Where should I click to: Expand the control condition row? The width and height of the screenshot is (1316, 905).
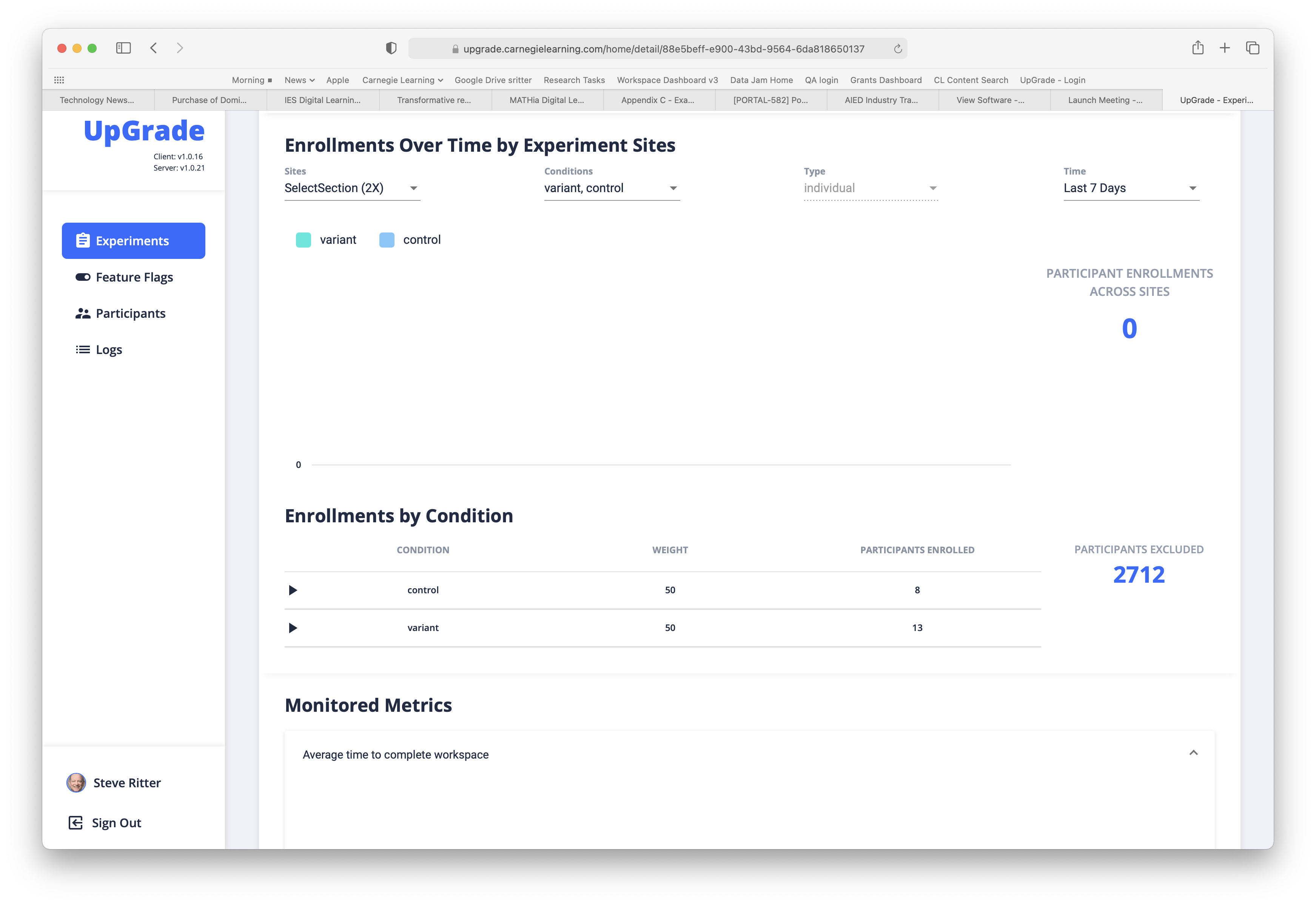(293, 590)
